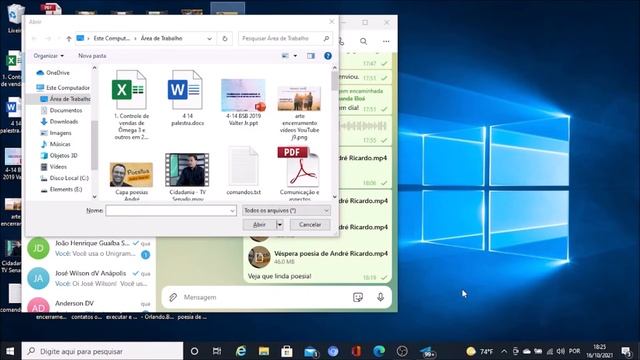This screenshot has width=640, height=360.
Task: Click the search icon in chat header
Action: click(363, 41)
